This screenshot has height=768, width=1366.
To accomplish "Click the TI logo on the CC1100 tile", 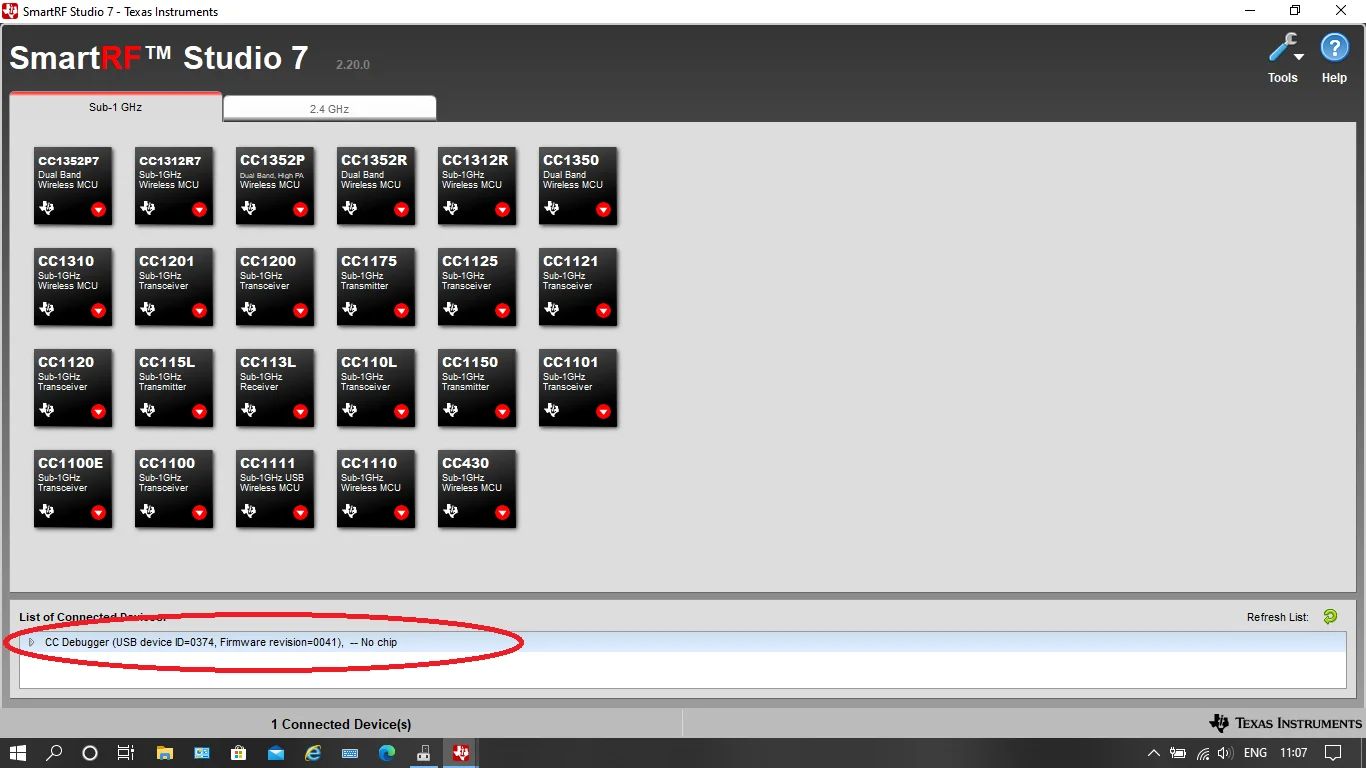I will 149,511.
